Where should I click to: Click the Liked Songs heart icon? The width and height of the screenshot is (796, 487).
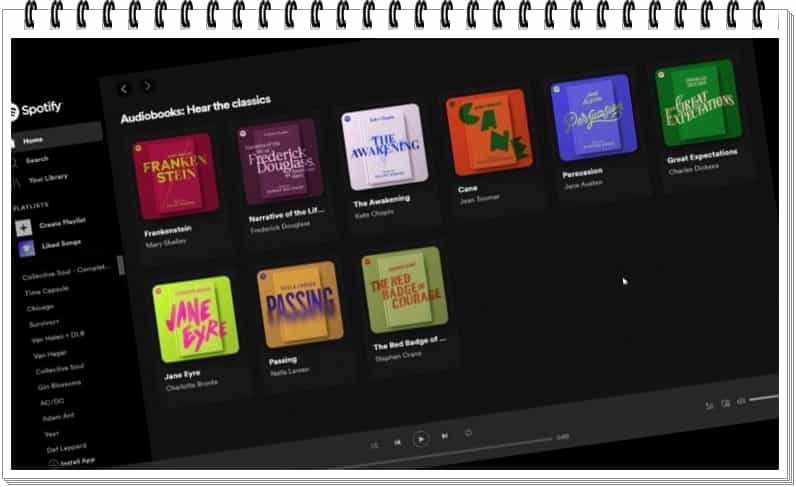pyautogui.click(x=26, y=248)
